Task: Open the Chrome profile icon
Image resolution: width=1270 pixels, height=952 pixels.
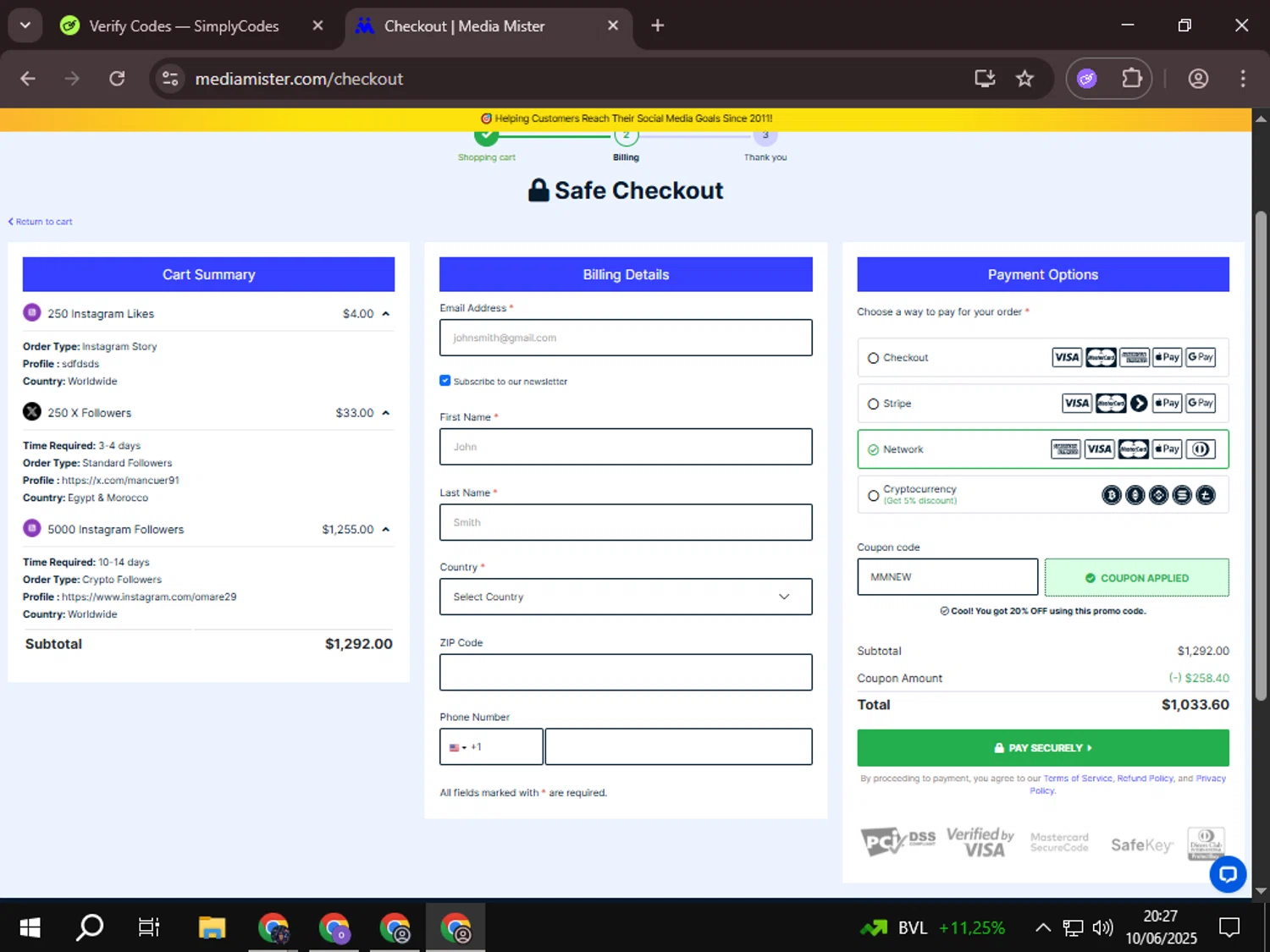Action: (x=1198, y=79)
